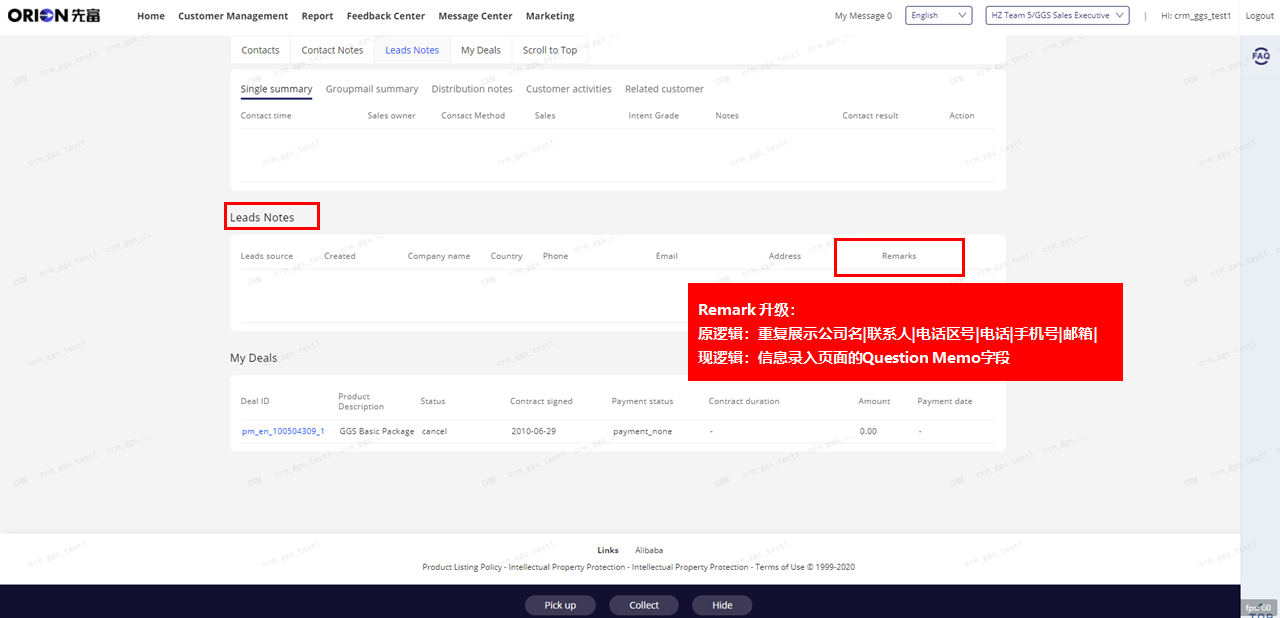
Task: Open the FAQ icon in sidebar
Action: (x=1261, y=56)
